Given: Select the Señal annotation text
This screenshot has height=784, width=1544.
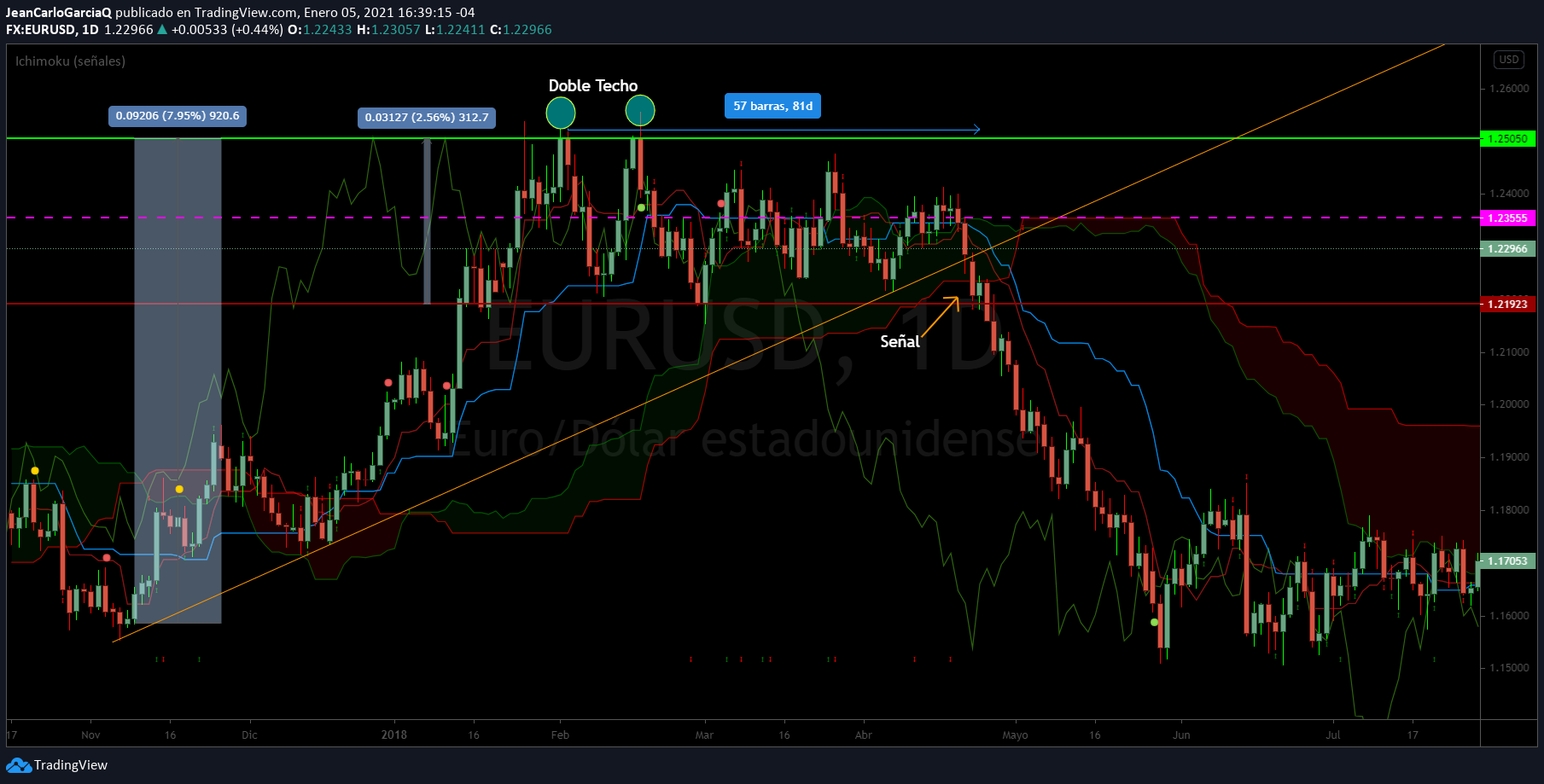Looking at the screenshot, I should click(x=900, y=341).
